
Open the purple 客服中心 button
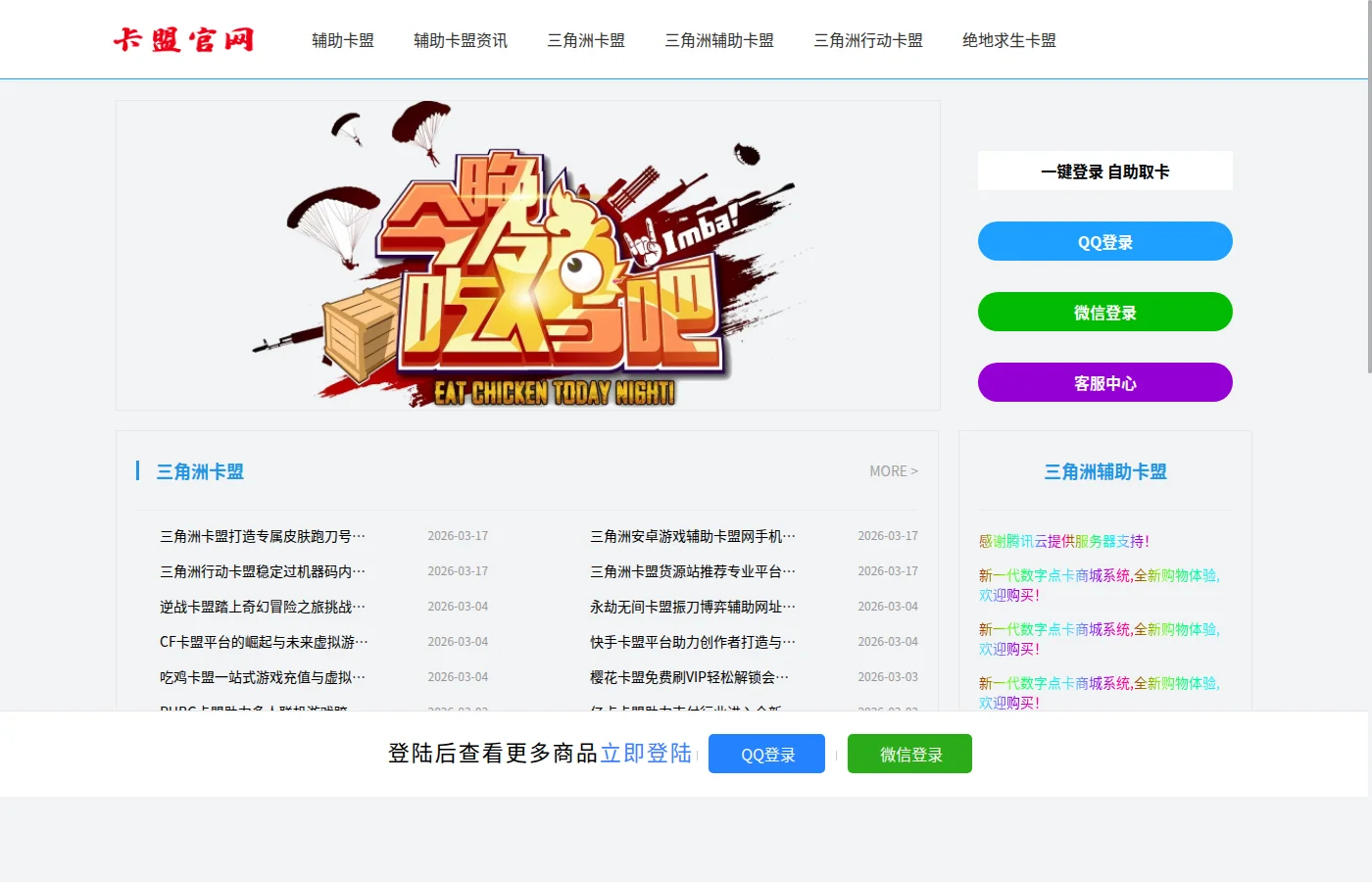click(1105, 382)
